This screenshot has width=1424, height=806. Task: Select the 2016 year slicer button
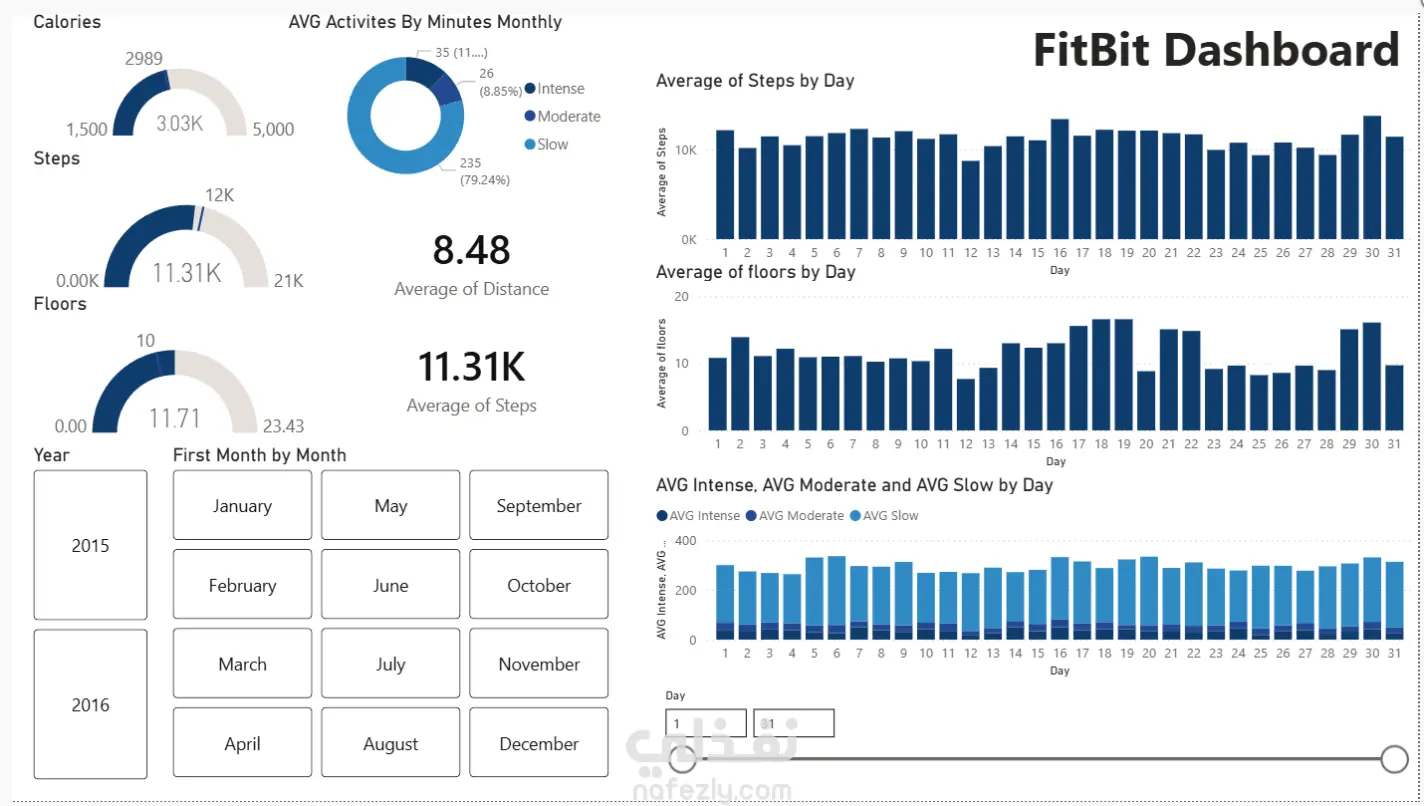click(x=90, y=704)
